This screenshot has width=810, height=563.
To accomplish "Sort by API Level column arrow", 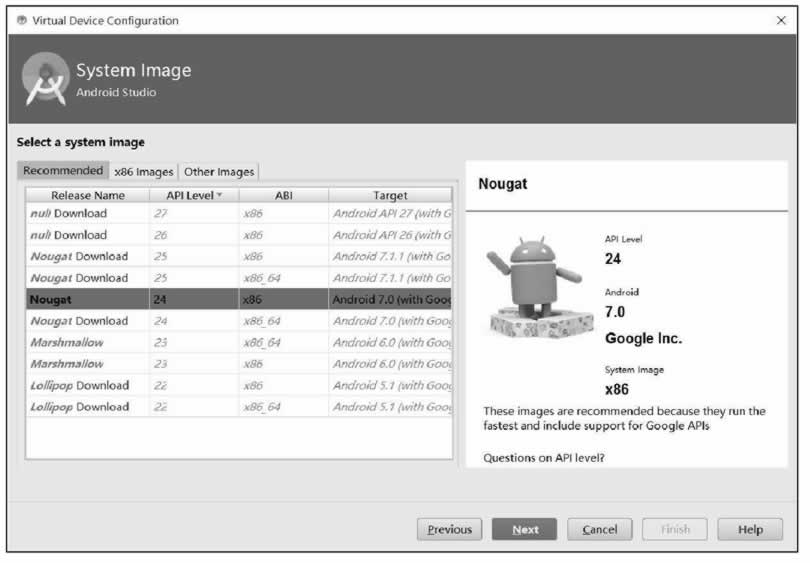I will click(x=220, y=196).
